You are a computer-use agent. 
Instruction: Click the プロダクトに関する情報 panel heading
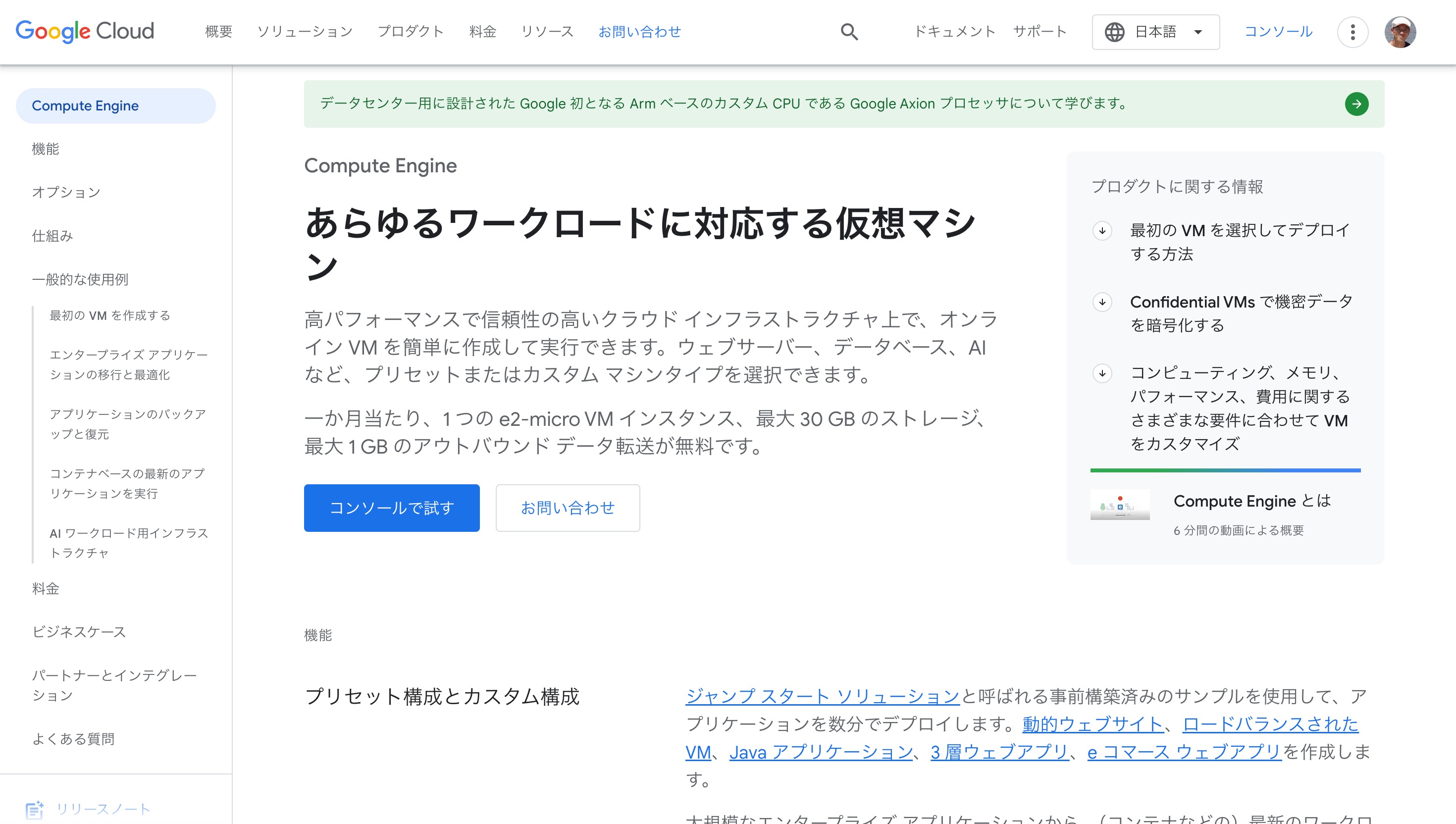pyautogui.click(x=1177, y=187)
